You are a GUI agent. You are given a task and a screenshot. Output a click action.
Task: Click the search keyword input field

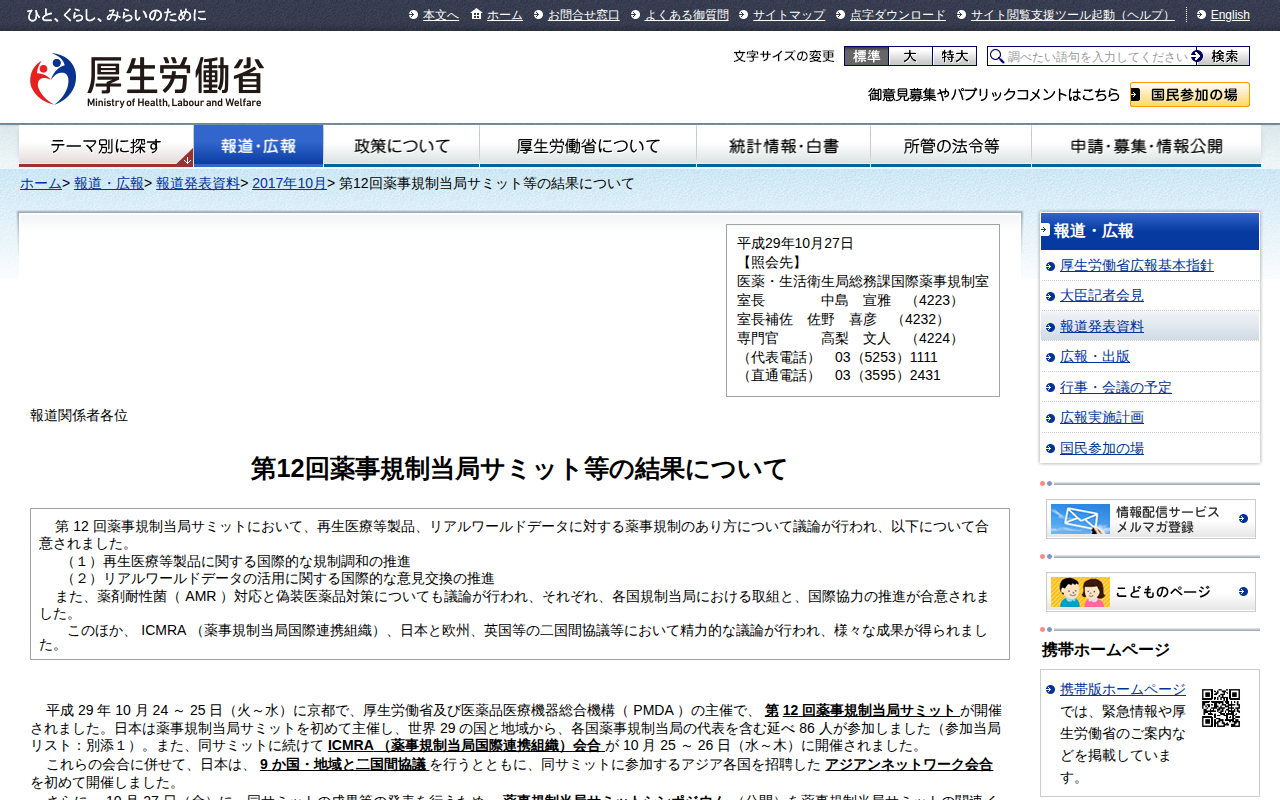1097,56
